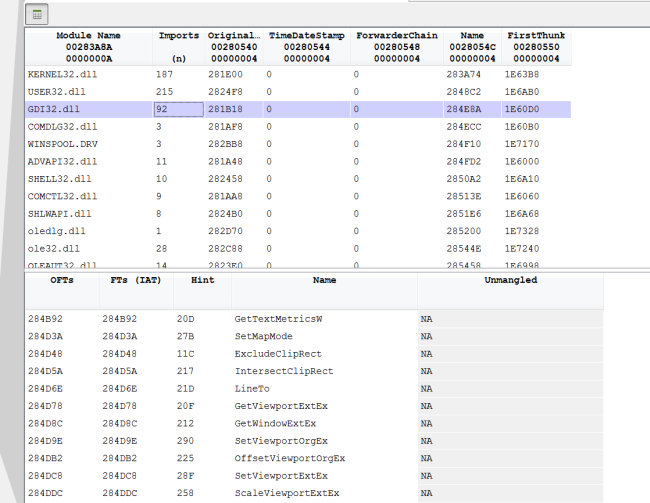Click OFTs value 284D3A
The image size is (650, 503).
click(45, 336)
